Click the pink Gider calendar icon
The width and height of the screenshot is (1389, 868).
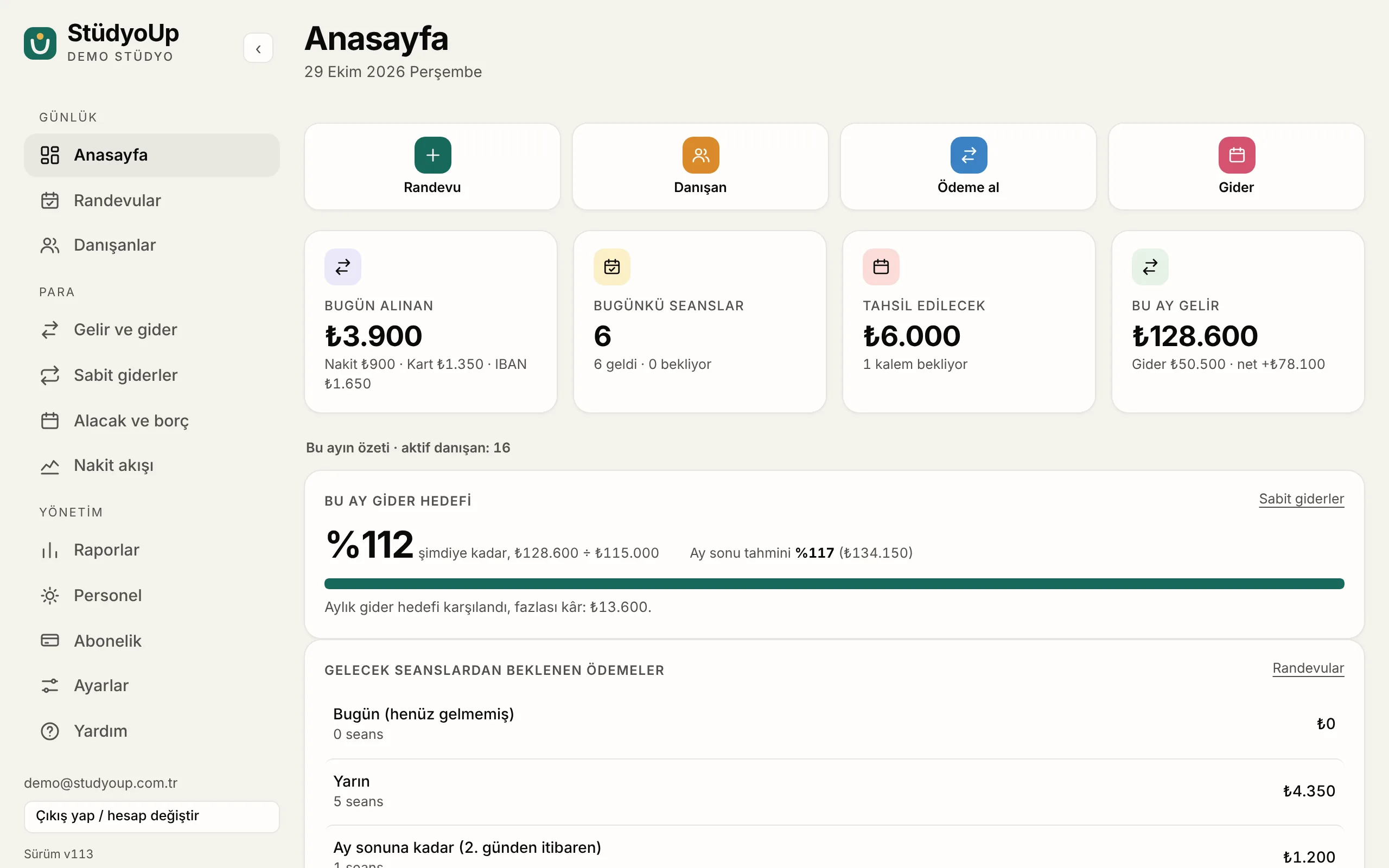tap(1237, 155)
